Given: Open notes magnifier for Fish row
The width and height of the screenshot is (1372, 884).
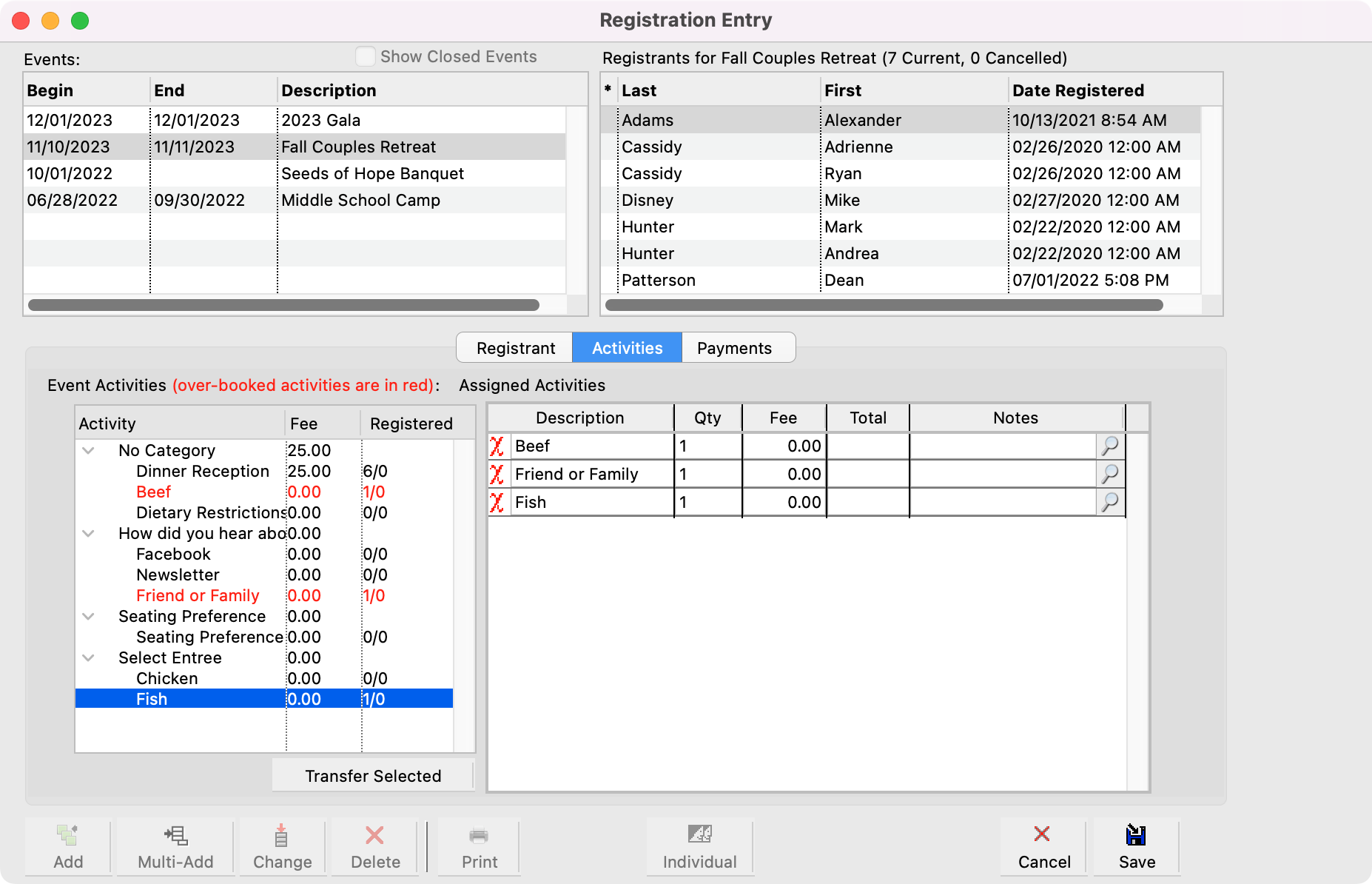Looking at the screenshot, I should [x=1110, y=503].
